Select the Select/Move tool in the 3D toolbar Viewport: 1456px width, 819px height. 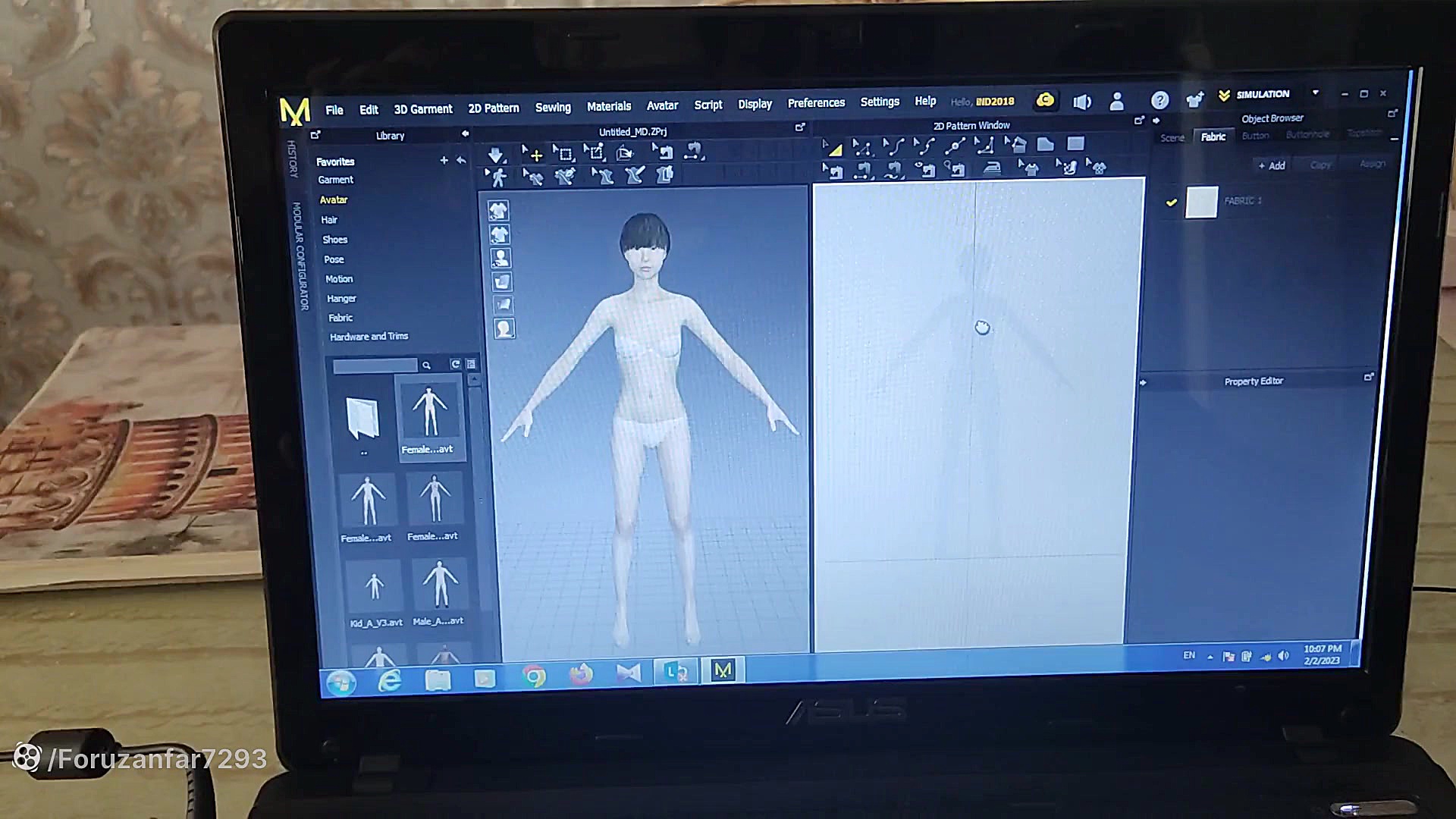point(534,155)
